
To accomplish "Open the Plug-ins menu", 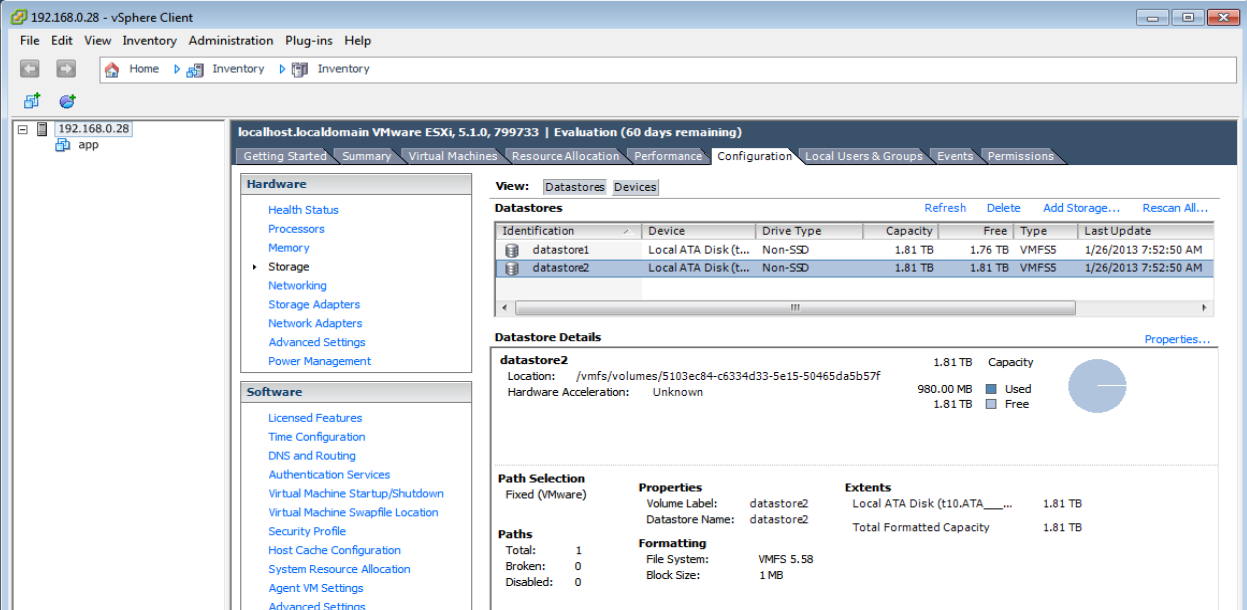I will click(309, 41).
